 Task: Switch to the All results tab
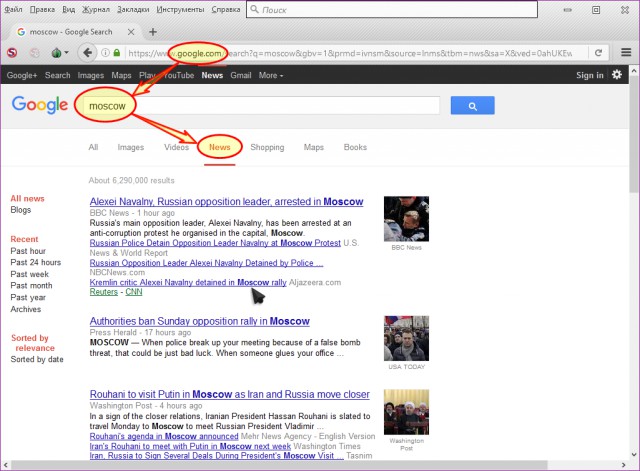[93, 147]
